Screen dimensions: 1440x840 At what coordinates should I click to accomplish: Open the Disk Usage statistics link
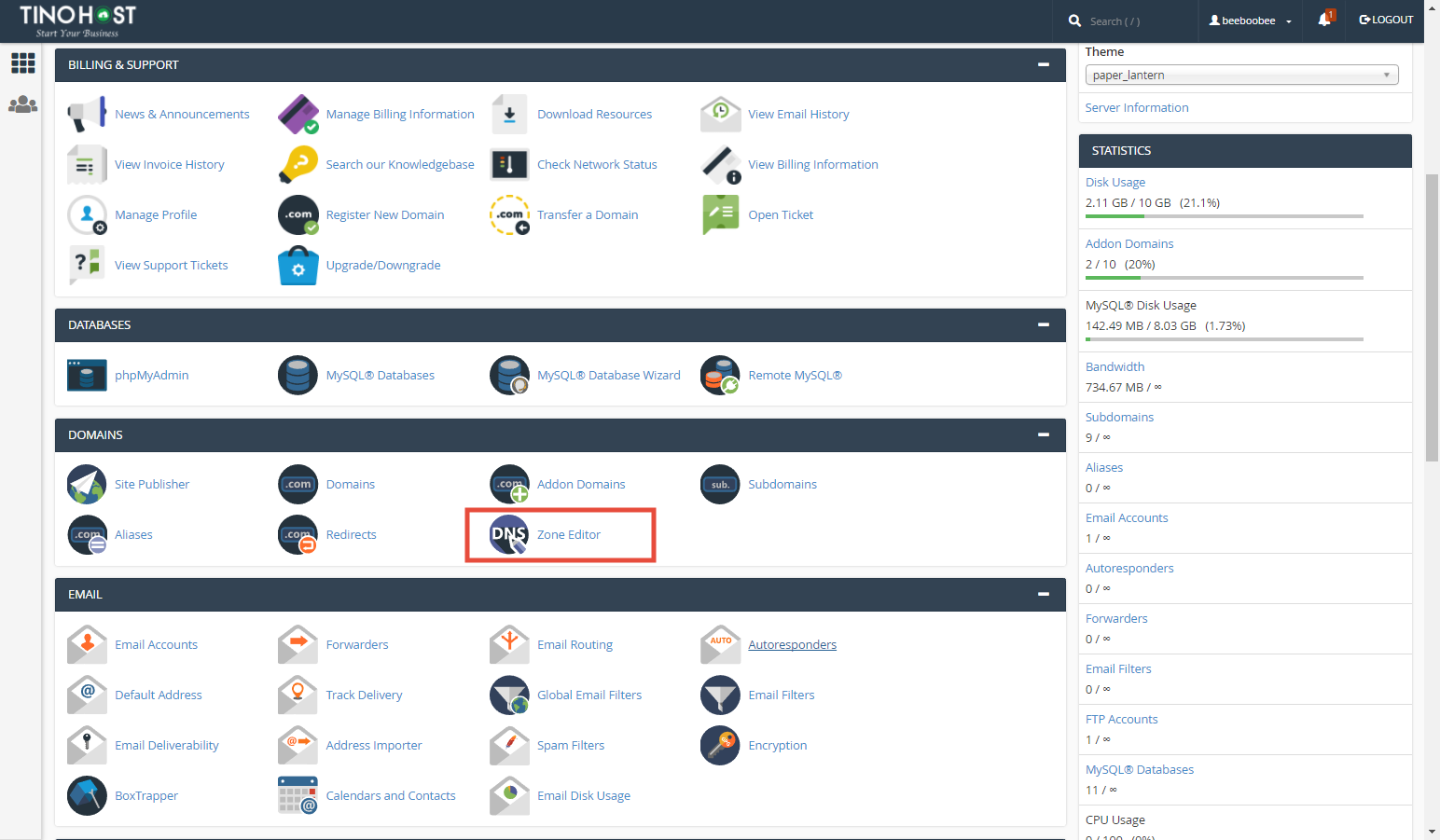pyautogui.click(x=1115, y=183)
